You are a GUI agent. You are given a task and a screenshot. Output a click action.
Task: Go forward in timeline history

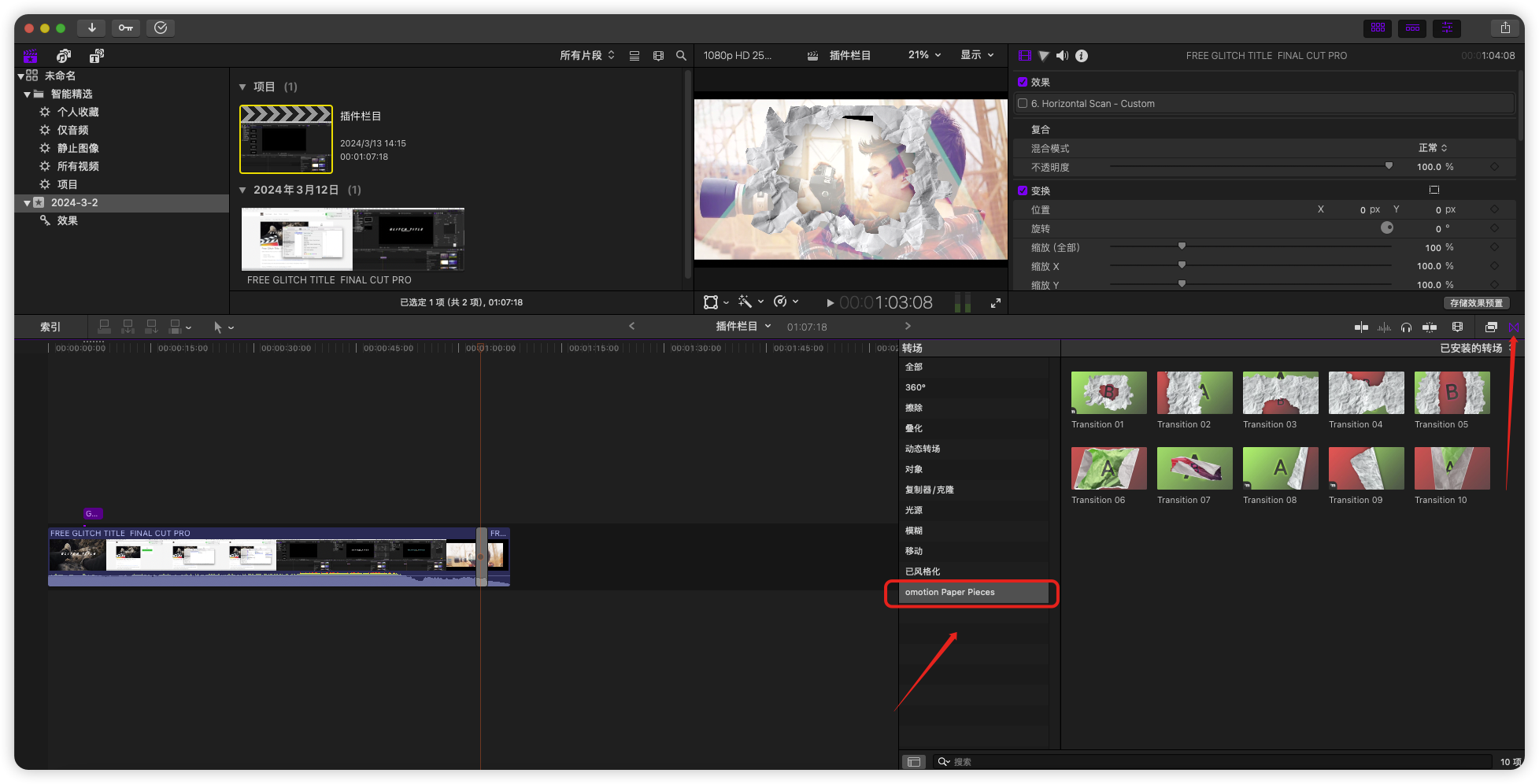coord(908,326)
